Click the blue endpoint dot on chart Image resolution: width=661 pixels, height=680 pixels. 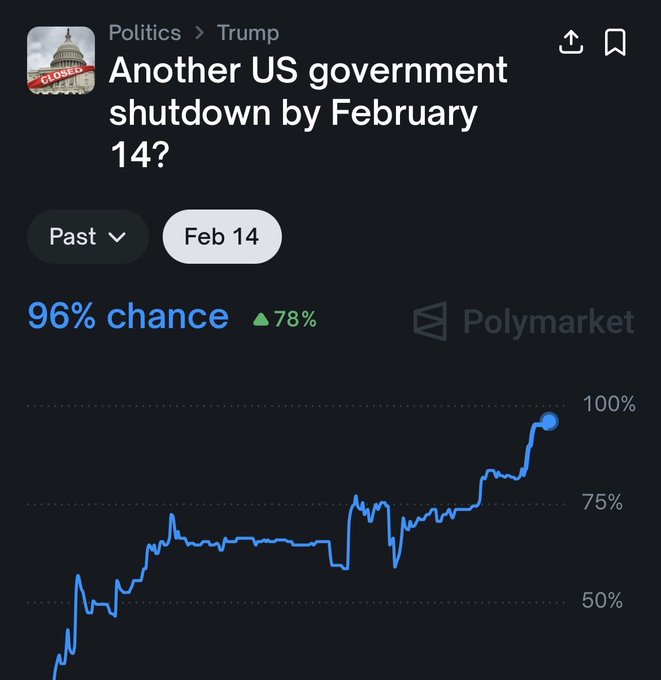point(548,421)
